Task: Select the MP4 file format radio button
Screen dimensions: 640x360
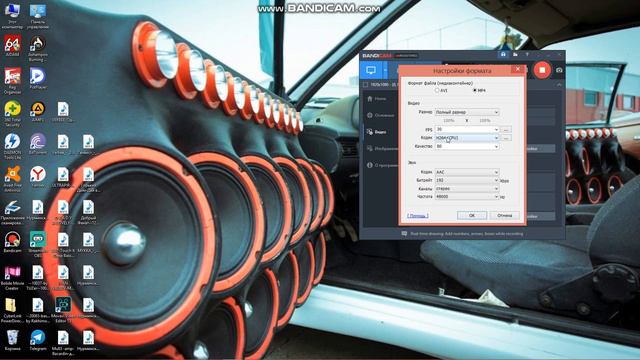Action: click(475, 90)
